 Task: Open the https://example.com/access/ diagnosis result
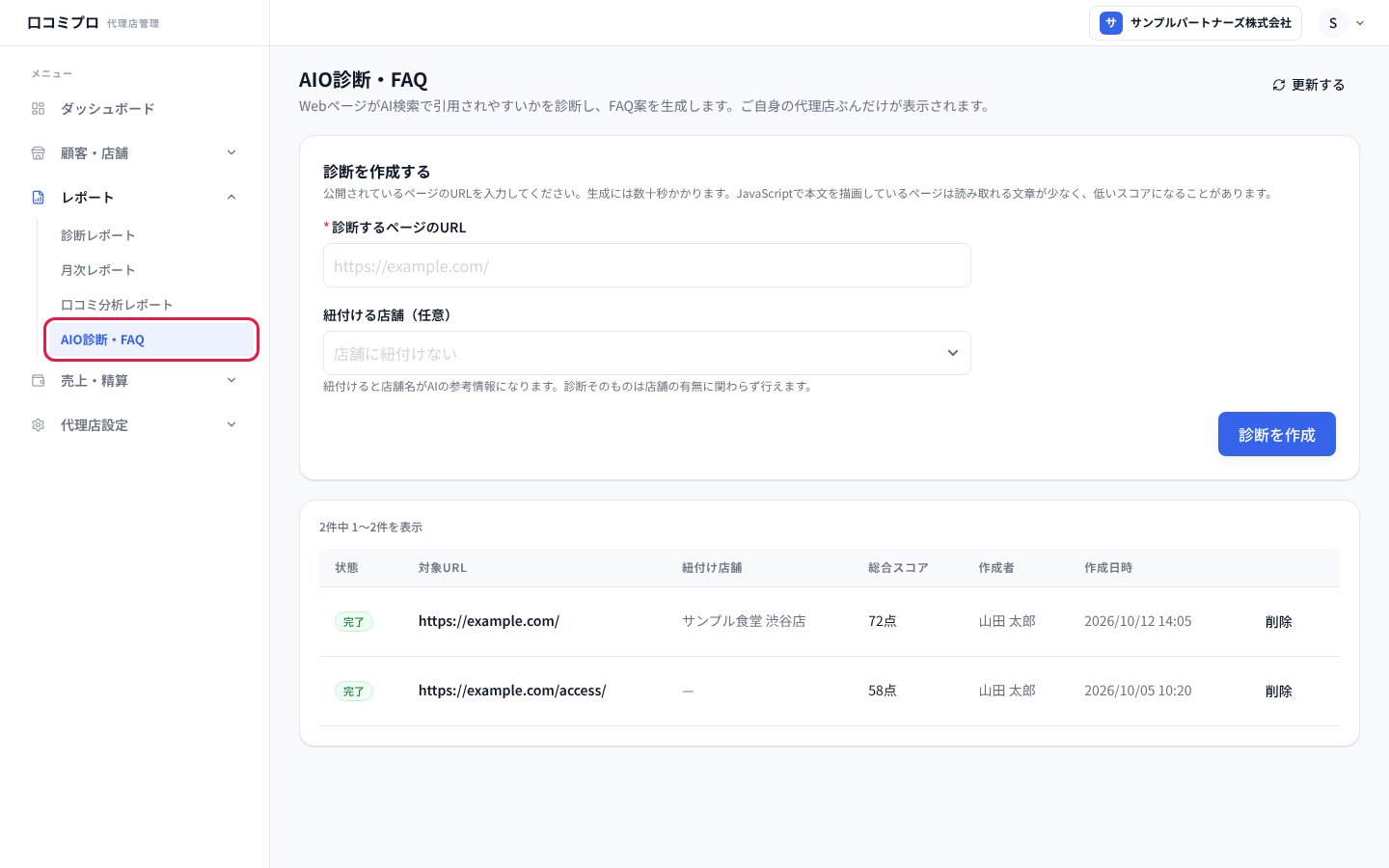[x=512, y=691]
